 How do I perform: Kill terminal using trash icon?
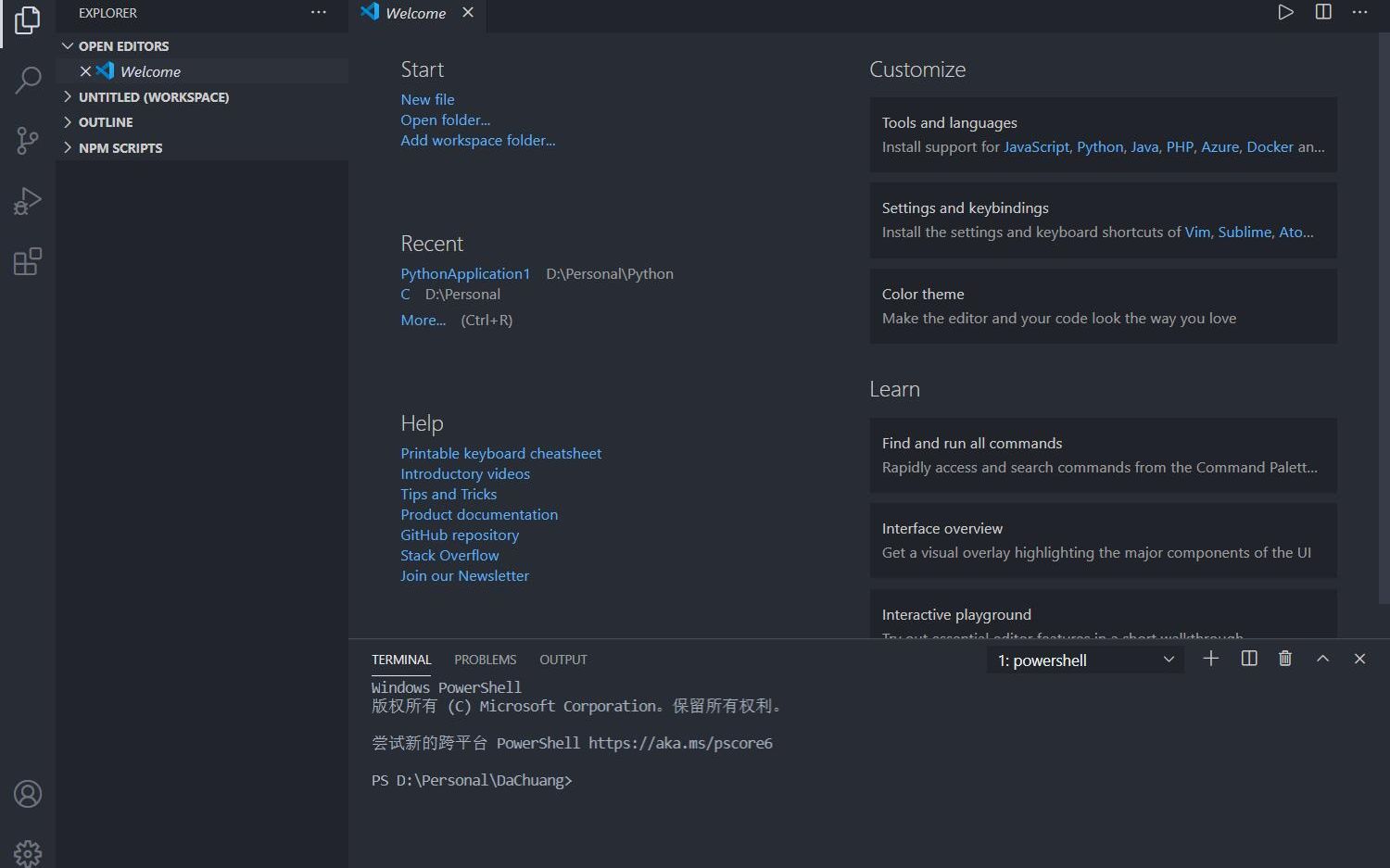[1285, 659]
